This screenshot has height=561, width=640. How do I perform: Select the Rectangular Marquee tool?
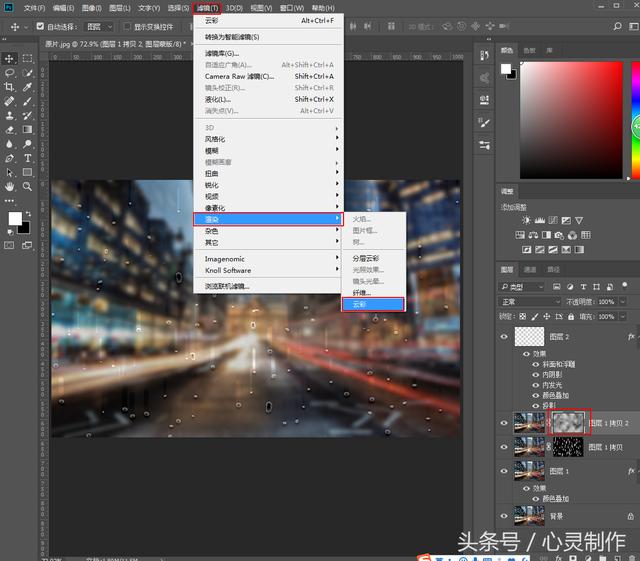coord(27,59)
